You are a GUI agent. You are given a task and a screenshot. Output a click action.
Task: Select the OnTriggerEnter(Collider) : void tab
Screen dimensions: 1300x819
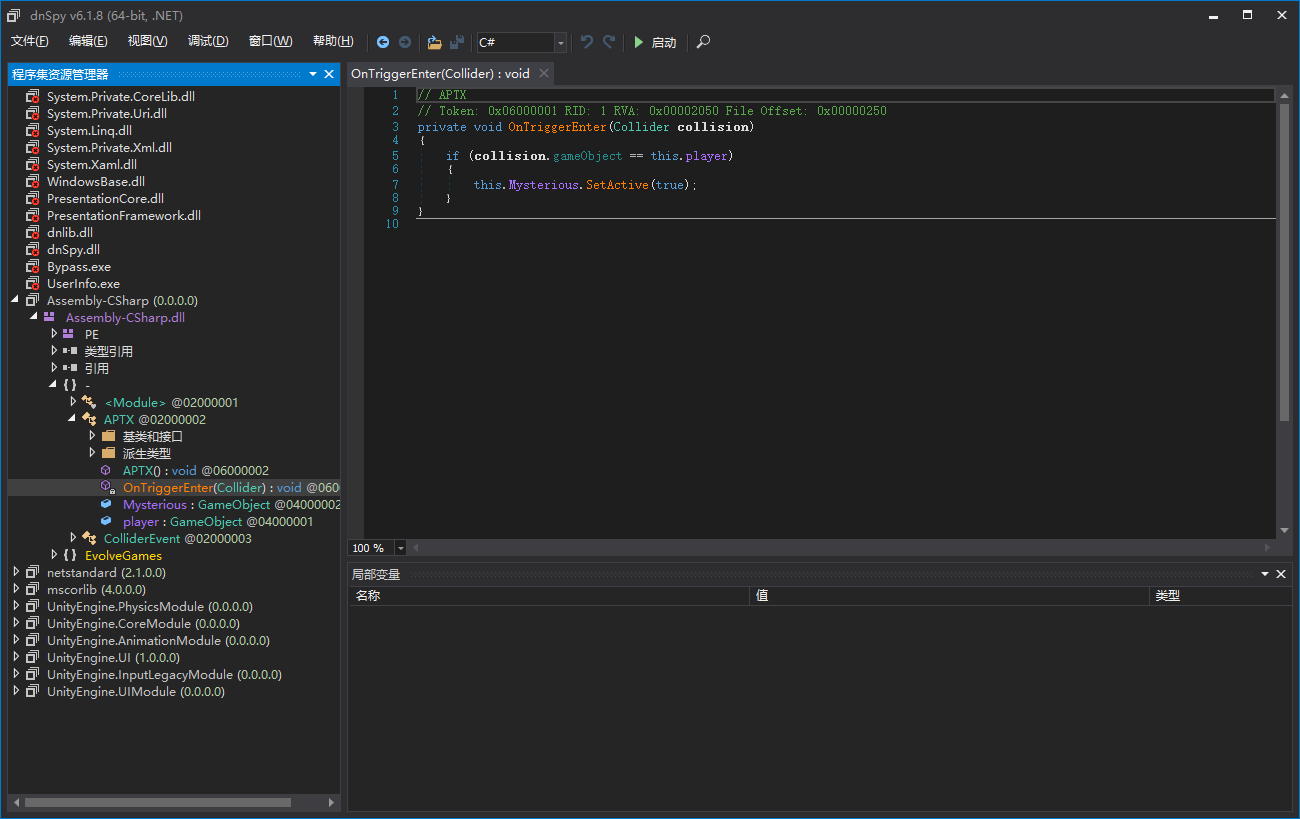pyautogui.click(x=440, y=74)
